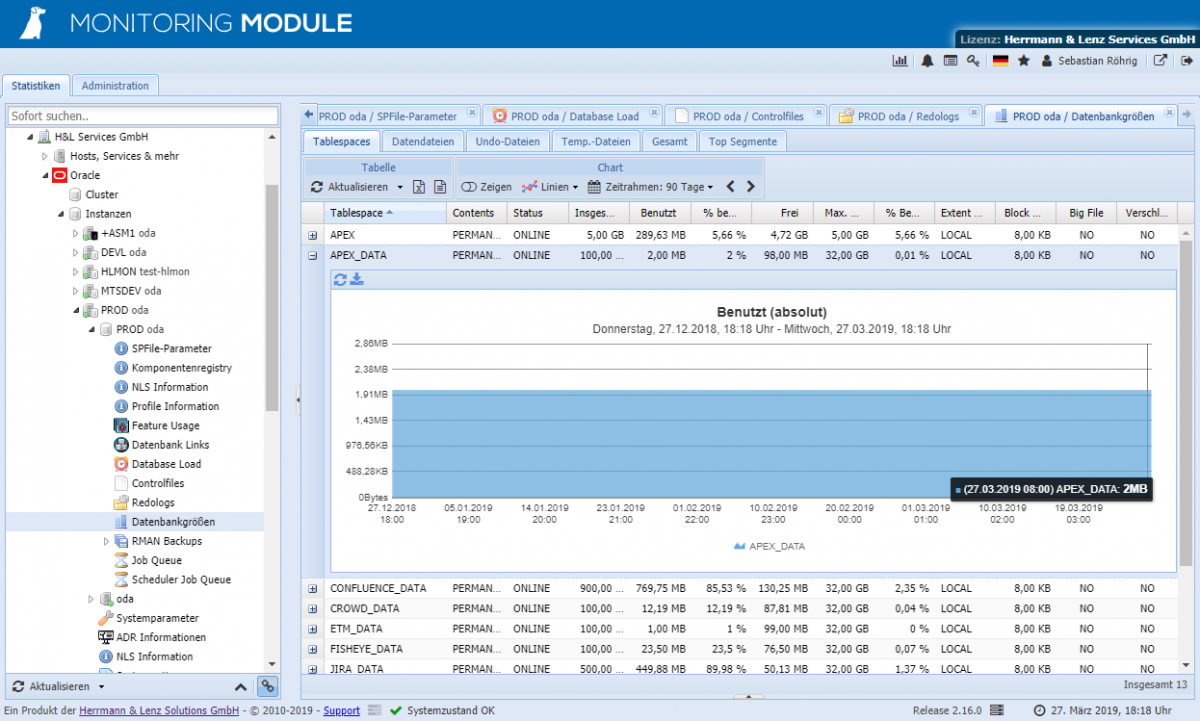
Task: Download the APEX_DATA chart image
Action: point(356,281)
